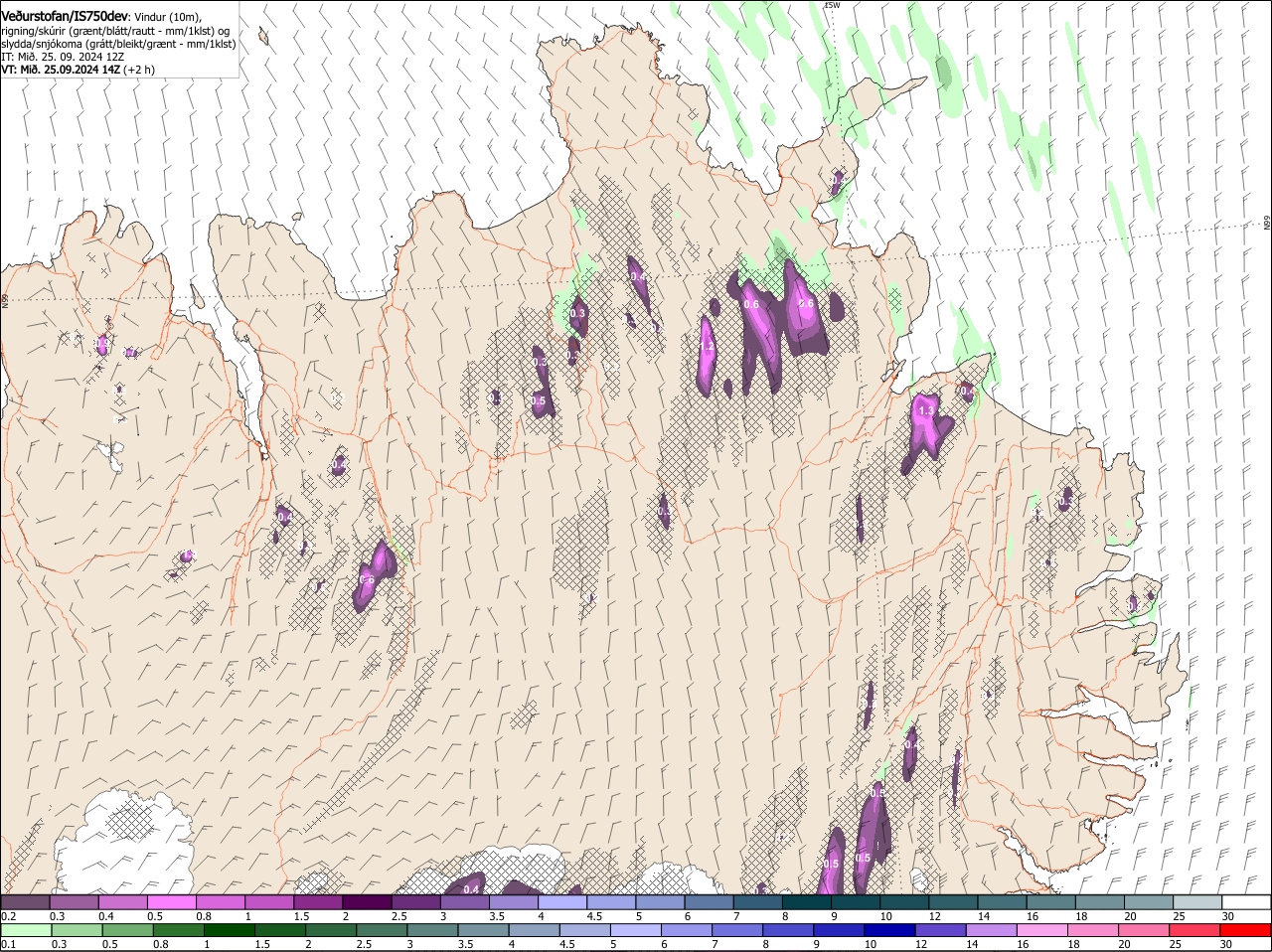Click the Veðurstofan/IS750dev title text
This screenshot has width=1272, height=952.
[65, 16]
